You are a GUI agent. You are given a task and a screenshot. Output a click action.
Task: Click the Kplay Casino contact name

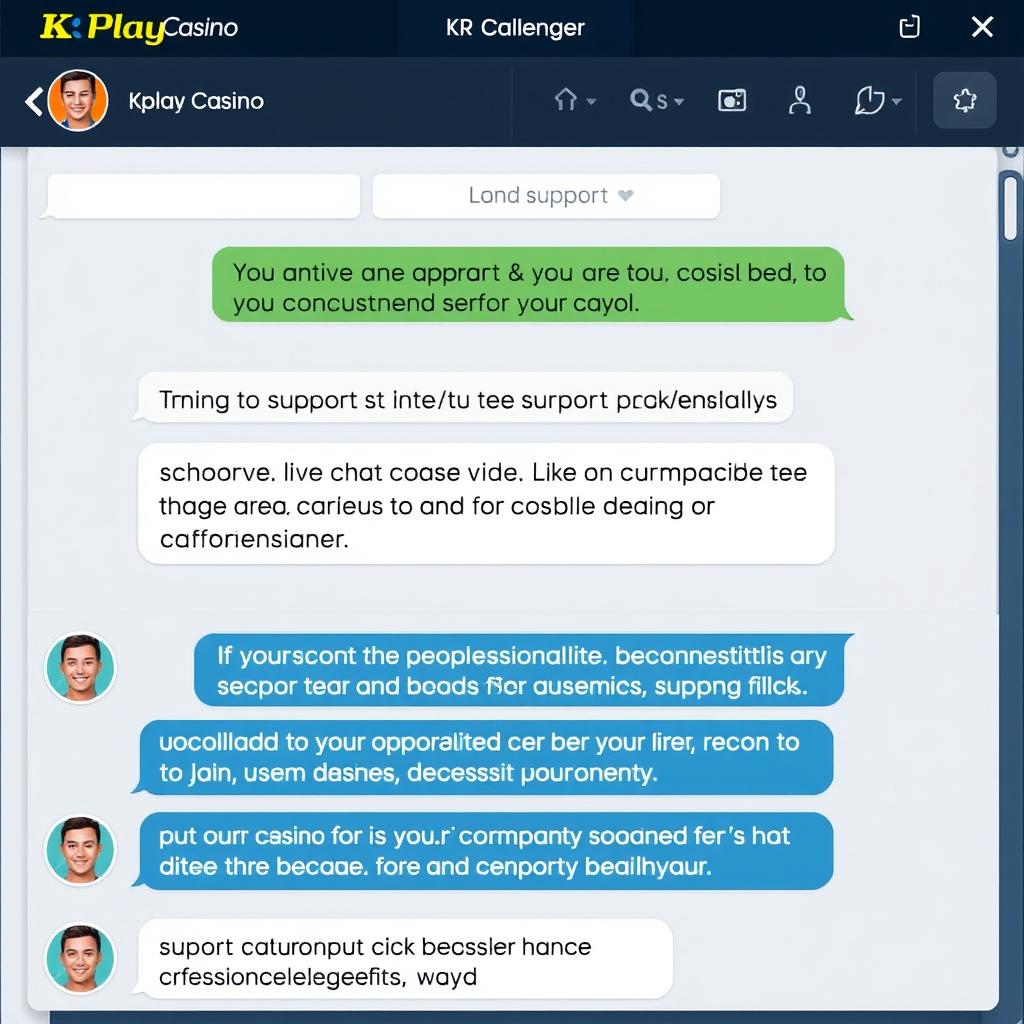(196, 101)
